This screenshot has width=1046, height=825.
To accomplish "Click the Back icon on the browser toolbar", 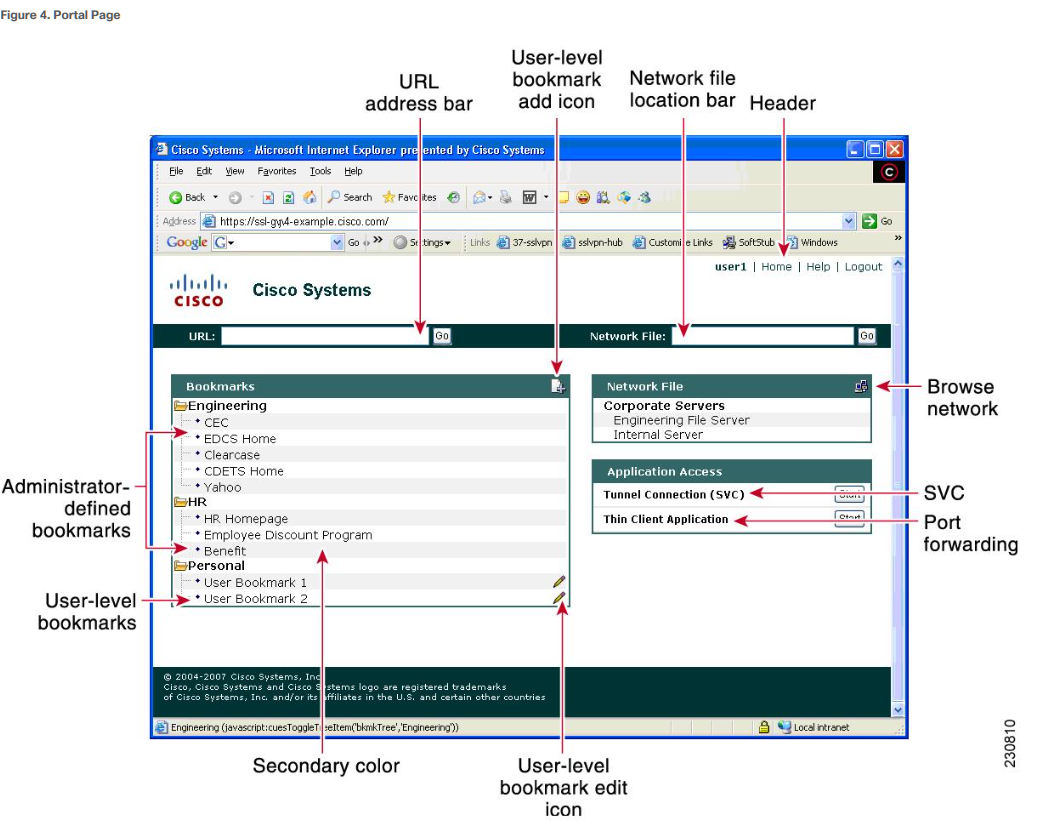I will pyautogui.click(x=178, y=196).
